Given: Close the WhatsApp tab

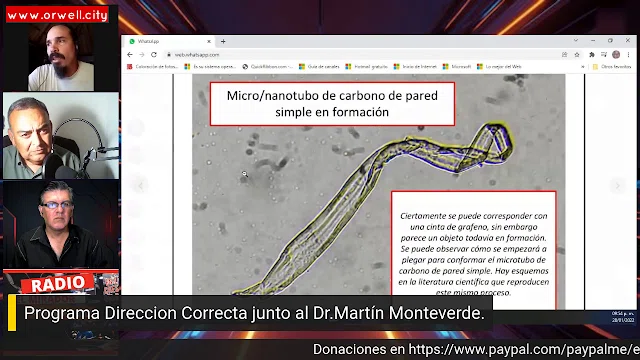Looking at the screenshot, I should 209,41.
